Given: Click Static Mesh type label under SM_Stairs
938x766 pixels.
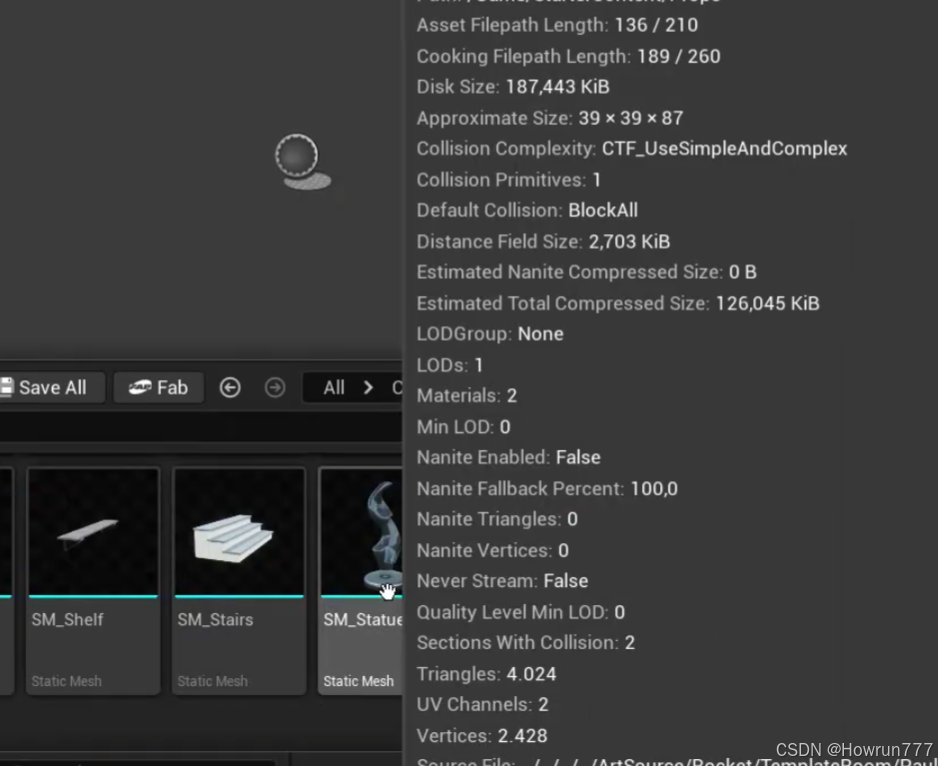Looking at the screenshot, I should pos(212,681).
